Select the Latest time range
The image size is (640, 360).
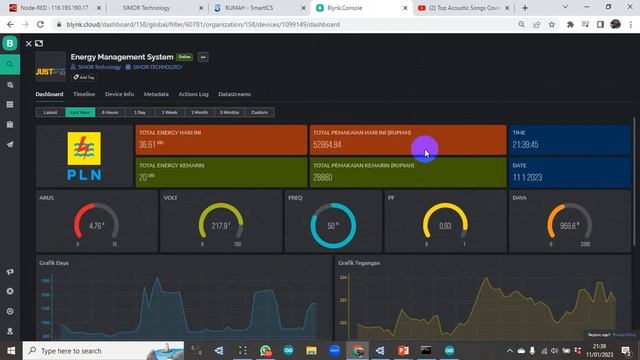[x=51, y=112]
